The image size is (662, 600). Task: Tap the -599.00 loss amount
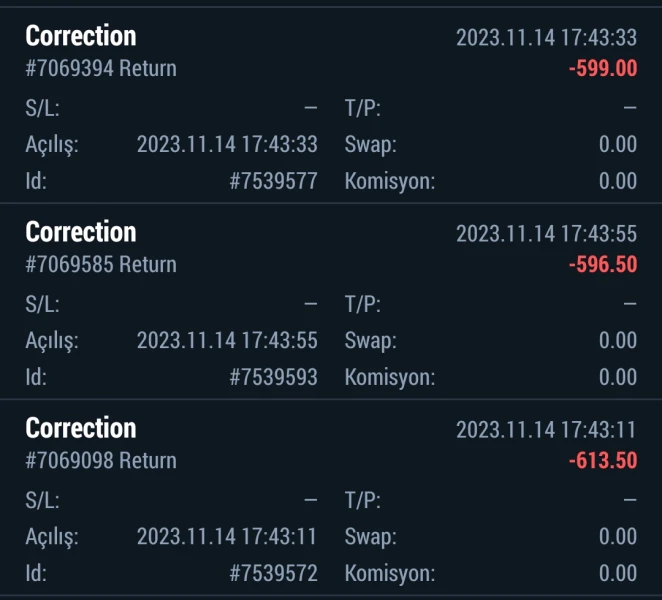(x=603, y=69)
